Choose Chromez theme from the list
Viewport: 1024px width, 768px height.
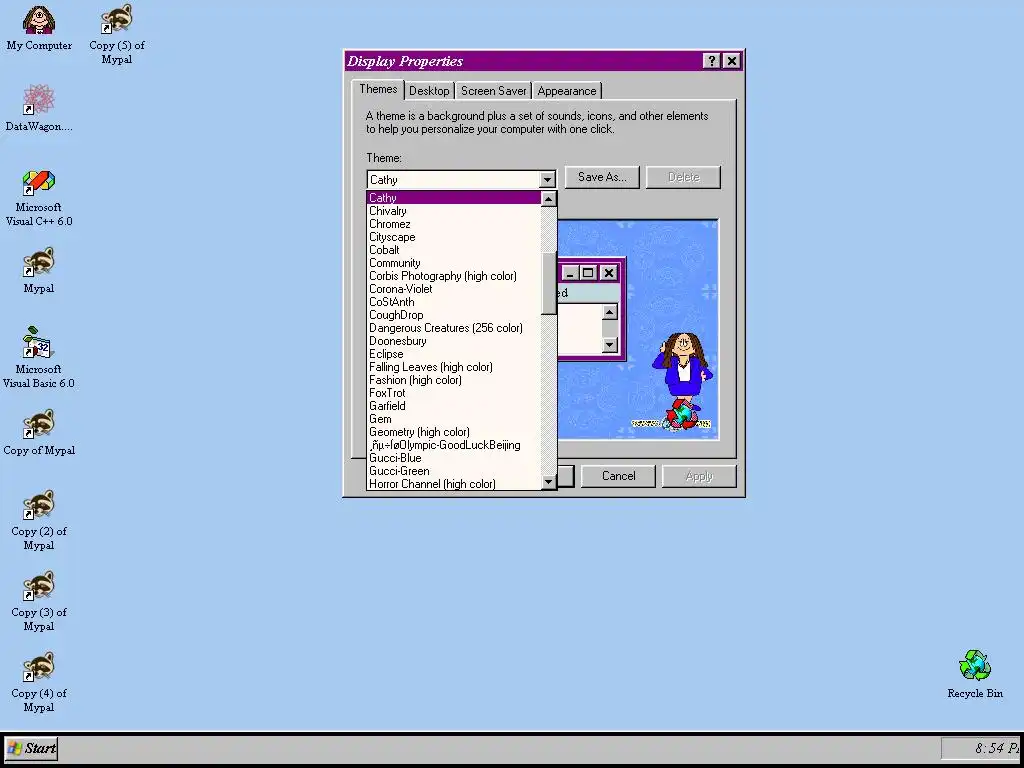(x=454, y=224)
